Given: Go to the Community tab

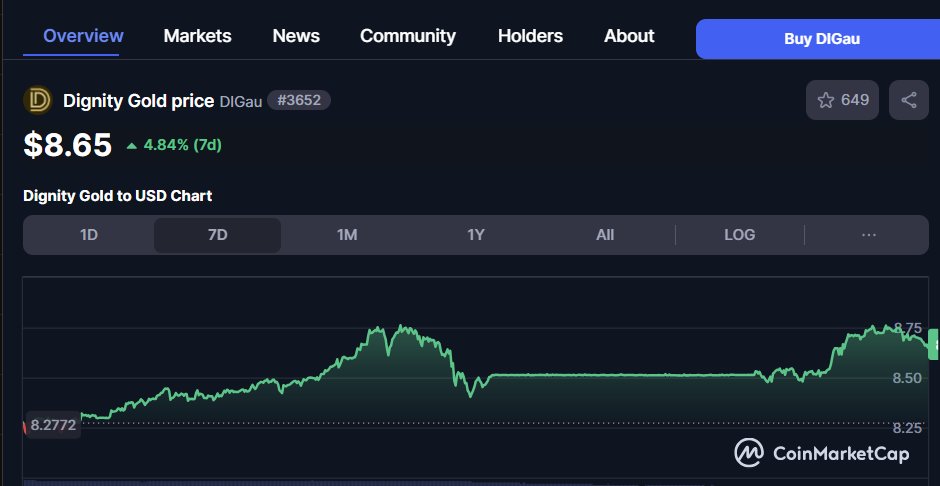Looking at the screenshot, I should [408, 36].
